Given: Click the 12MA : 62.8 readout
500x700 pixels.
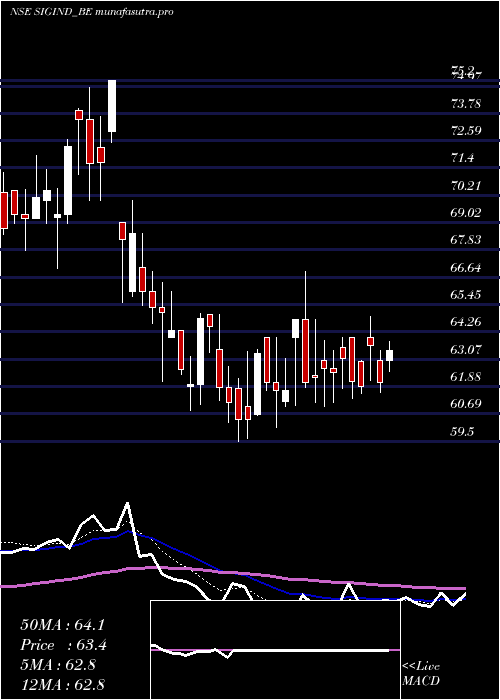Looking at the screenshot, I should [x=62, y=684].
